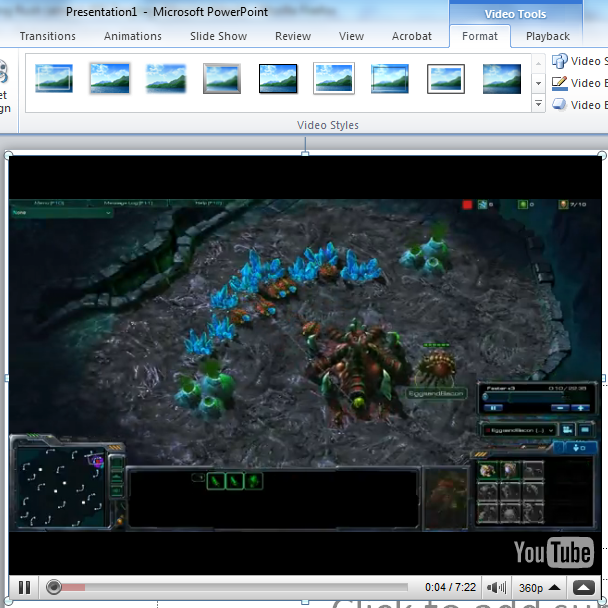
Task: Click the replay speed minus button
Action: click(560, 408)
